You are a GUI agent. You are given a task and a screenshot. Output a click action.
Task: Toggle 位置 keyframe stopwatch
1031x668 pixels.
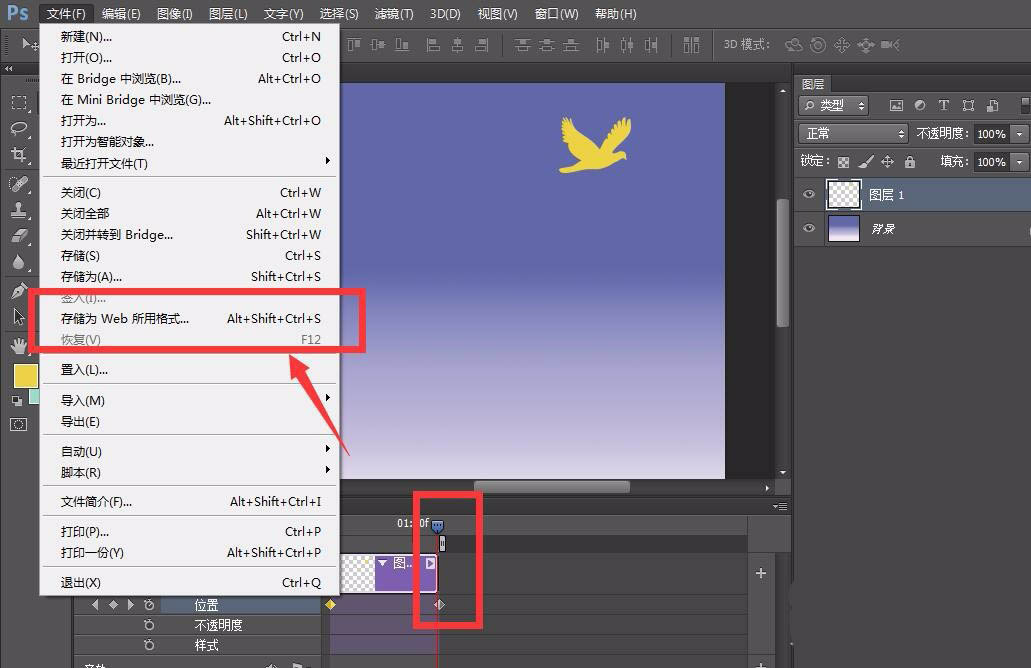pos(149,604)
